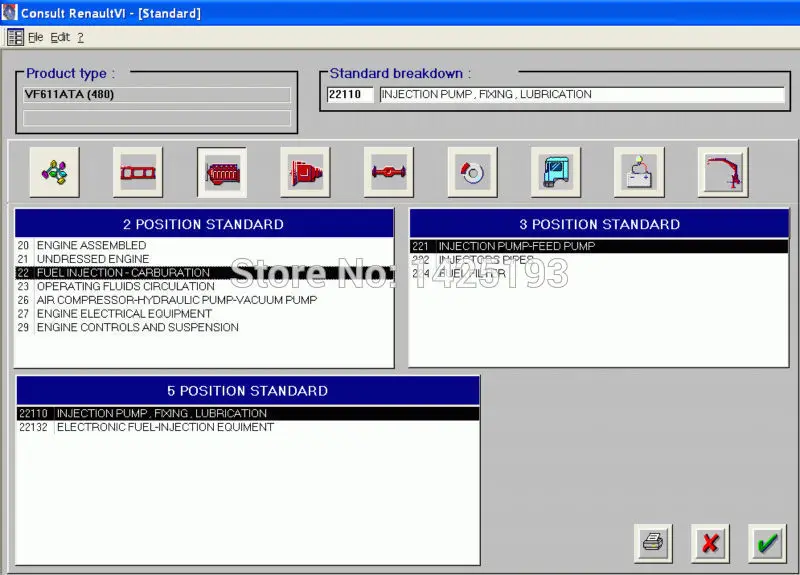Click the Consult RenaultVI title bar icon
The image size is (800, 575).
(x=9, y=12)
